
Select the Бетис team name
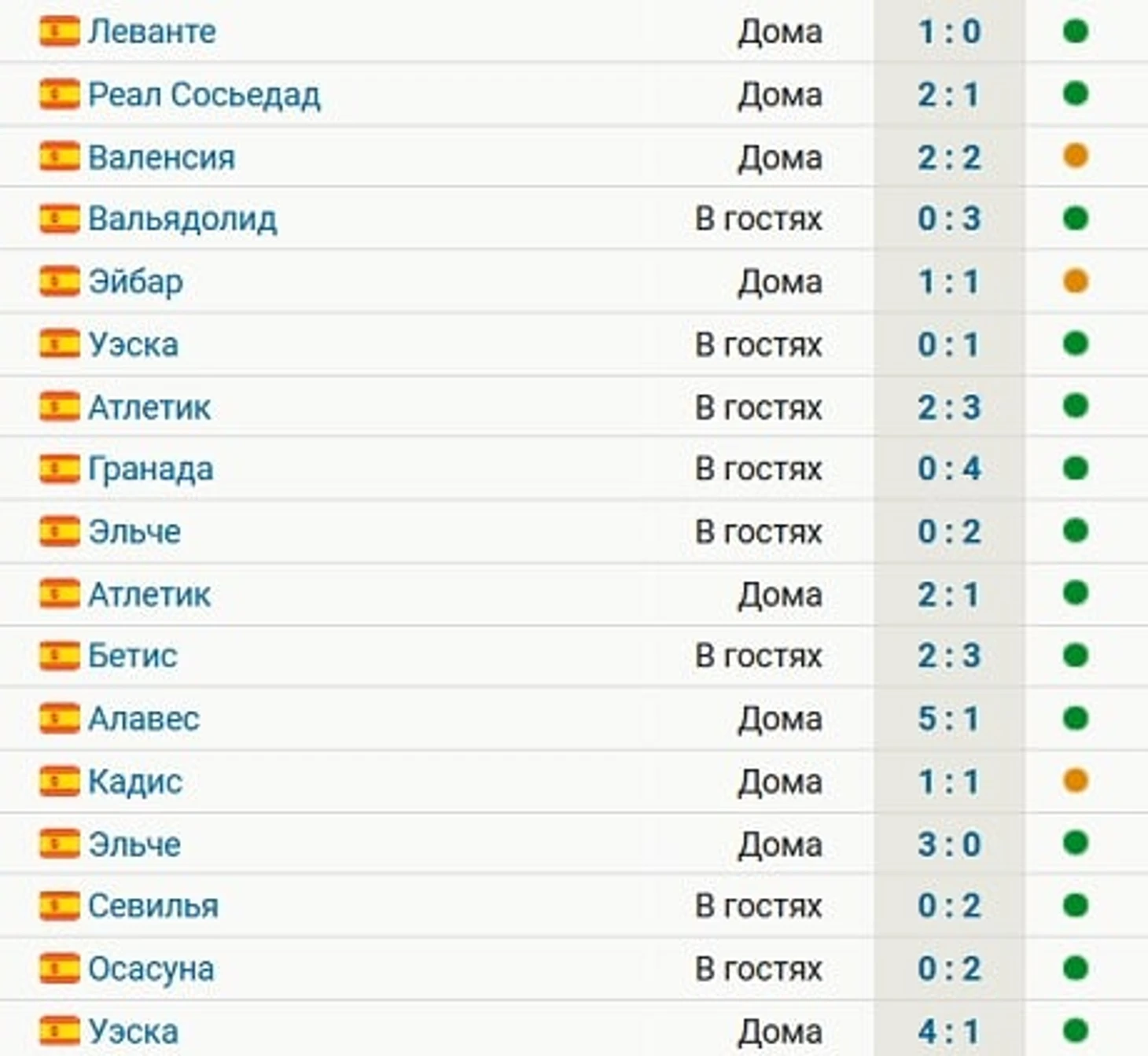133,656
